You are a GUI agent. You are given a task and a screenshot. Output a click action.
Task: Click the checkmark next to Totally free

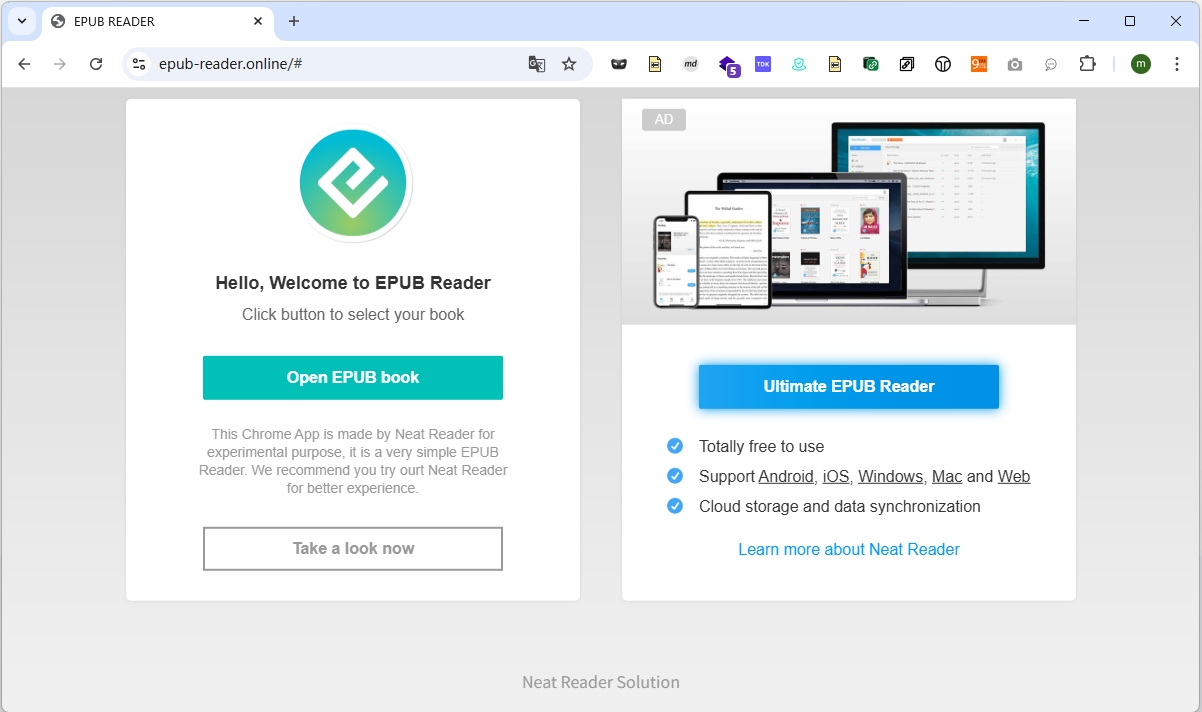(x=675, y=446)
